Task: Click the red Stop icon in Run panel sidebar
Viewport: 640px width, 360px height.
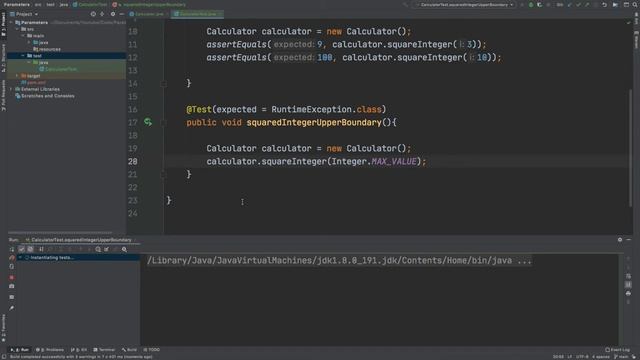Action: [x=11, y=278]
